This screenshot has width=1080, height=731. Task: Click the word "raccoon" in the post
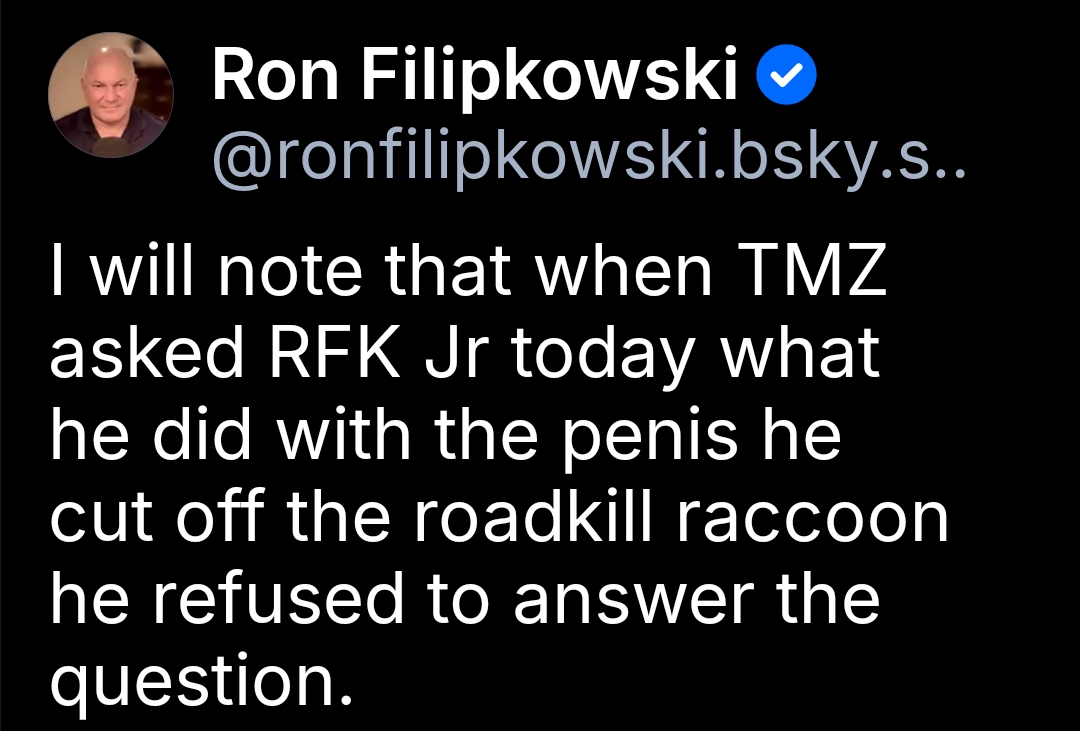point(811,519)
